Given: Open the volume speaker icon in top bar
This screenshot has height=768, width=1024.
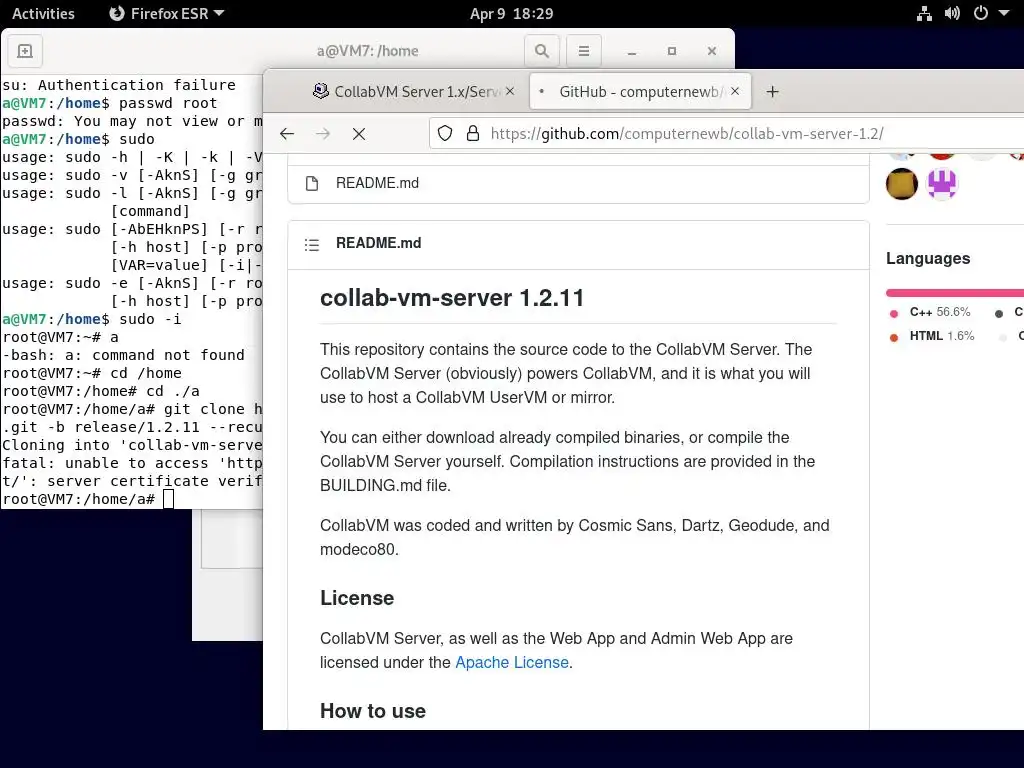Looking at the screenshot, I should 952,14.
